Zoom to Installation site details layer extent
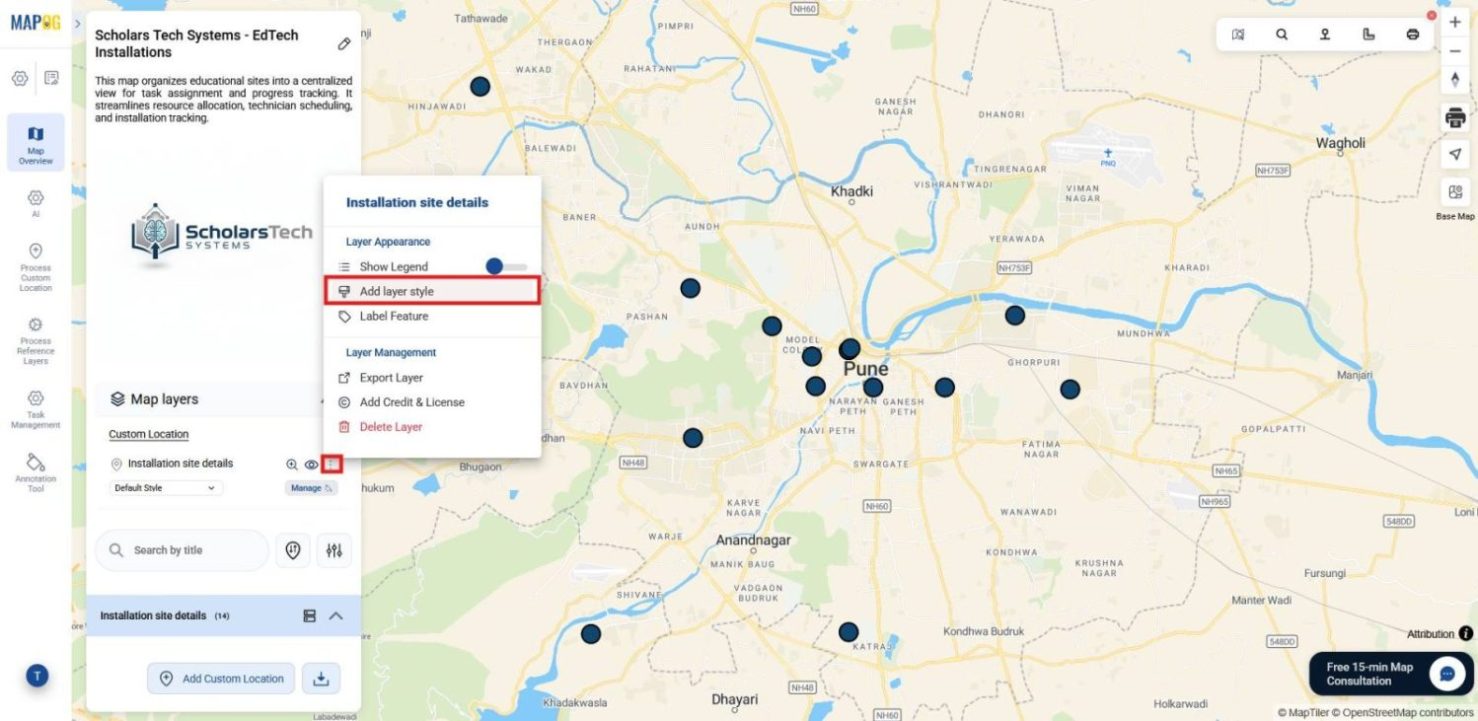The image size is (1478, 721). (291, 463)
